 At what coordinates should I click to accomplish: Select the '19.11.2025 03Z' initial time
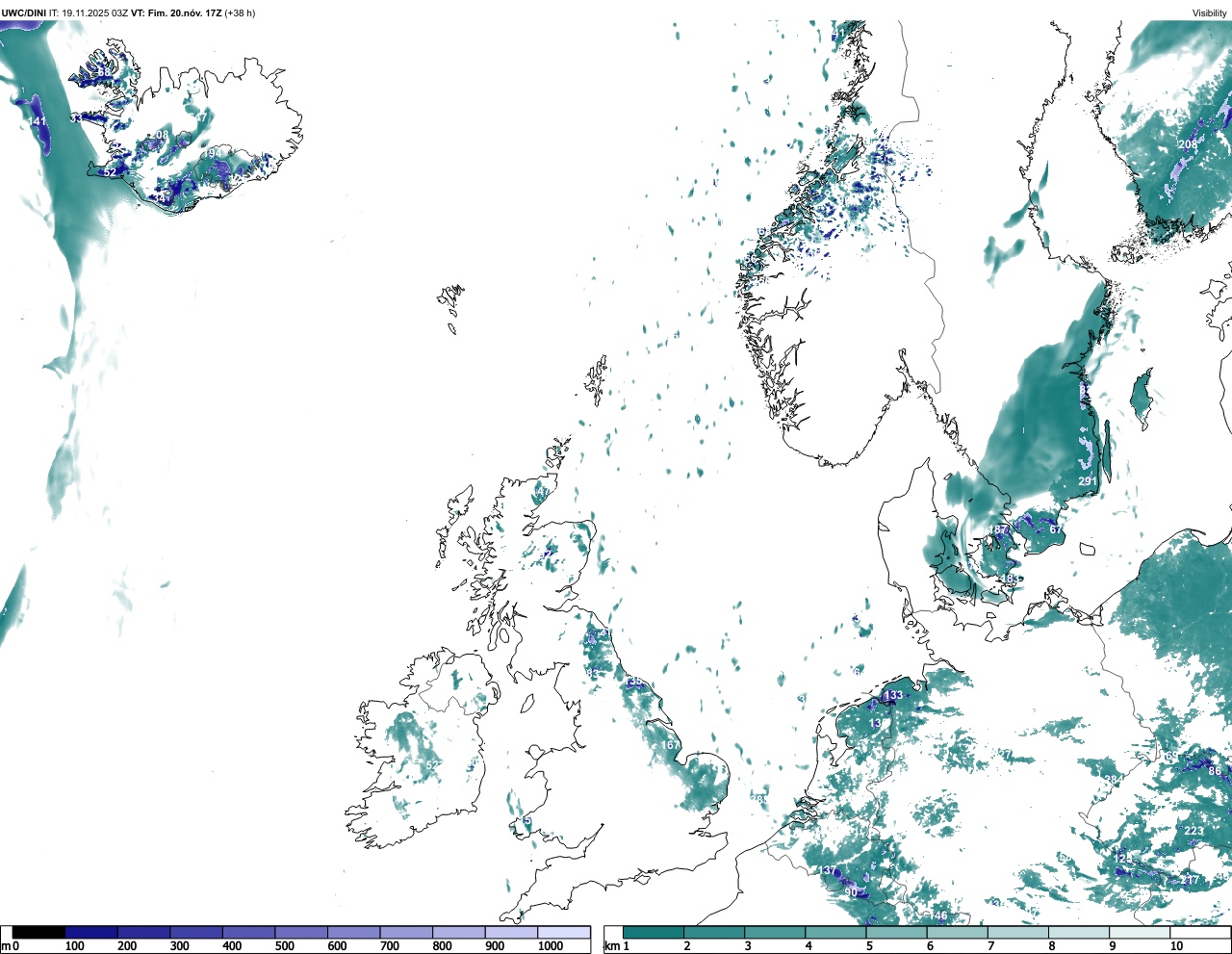(95, 13)
